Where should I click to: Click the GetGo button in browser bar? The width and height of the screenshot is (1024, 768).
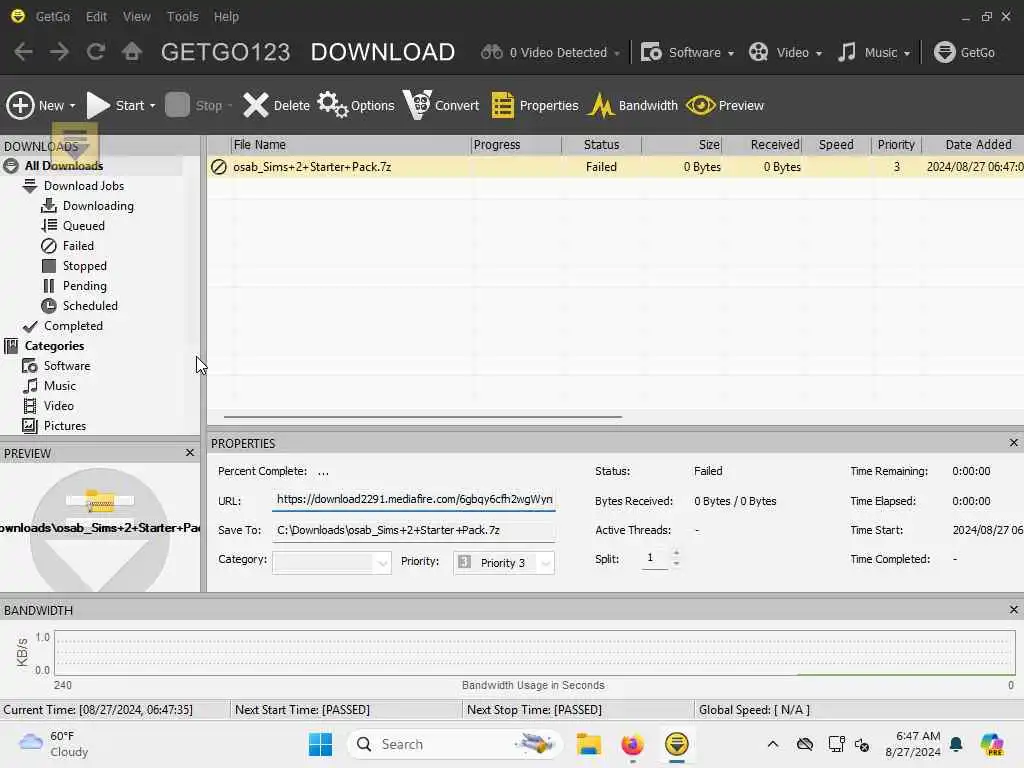point(964,52)
